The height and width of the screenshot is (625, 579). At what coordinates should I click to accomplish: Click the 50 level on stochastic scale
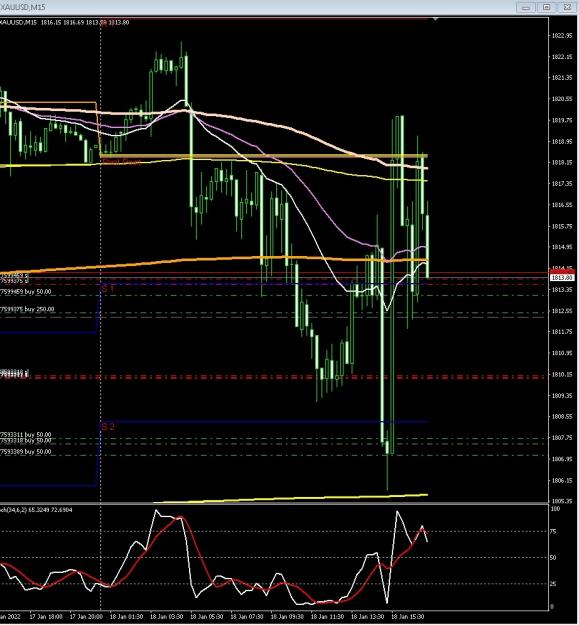[553, 558]
